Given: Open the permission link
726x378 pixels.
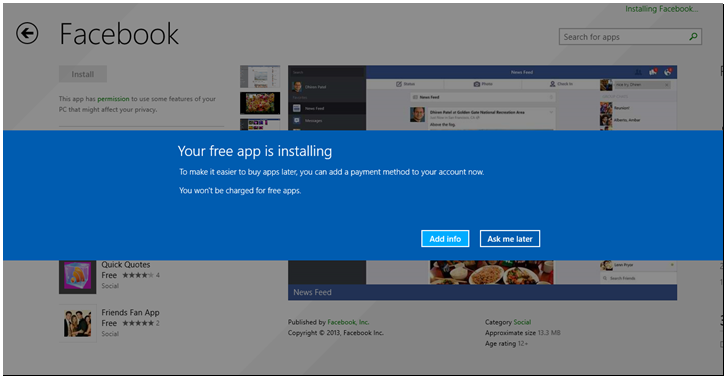Looking at the screenshot, I should click(x=113, y=99).
